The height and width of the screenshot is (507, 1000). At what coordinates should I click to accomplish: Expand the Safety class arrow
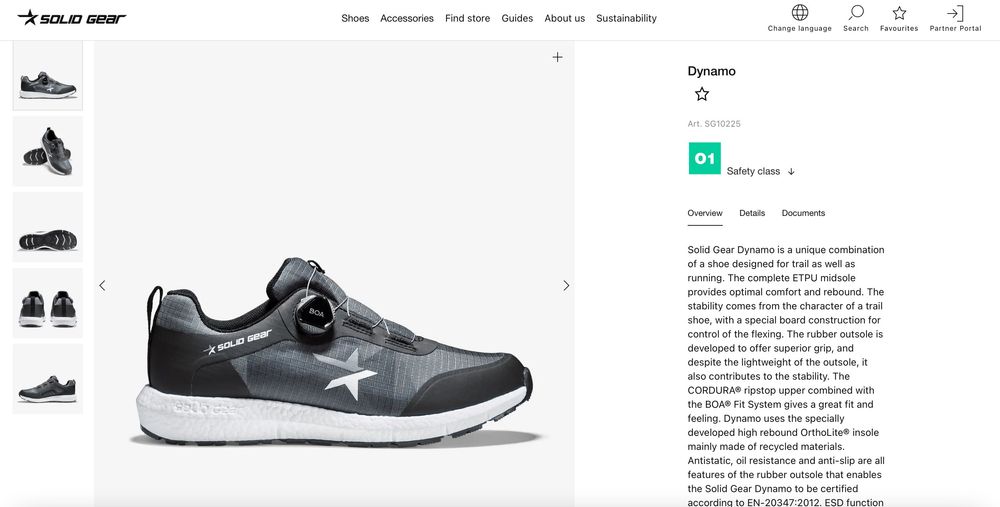pos(791,171)
